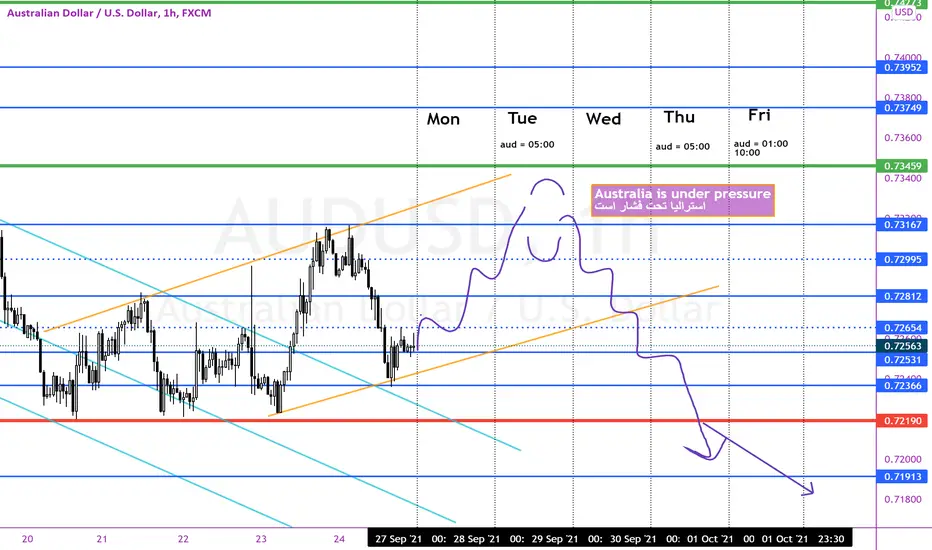
Task: Click date 22 on the time axis
Action: [x=183, y=539]
